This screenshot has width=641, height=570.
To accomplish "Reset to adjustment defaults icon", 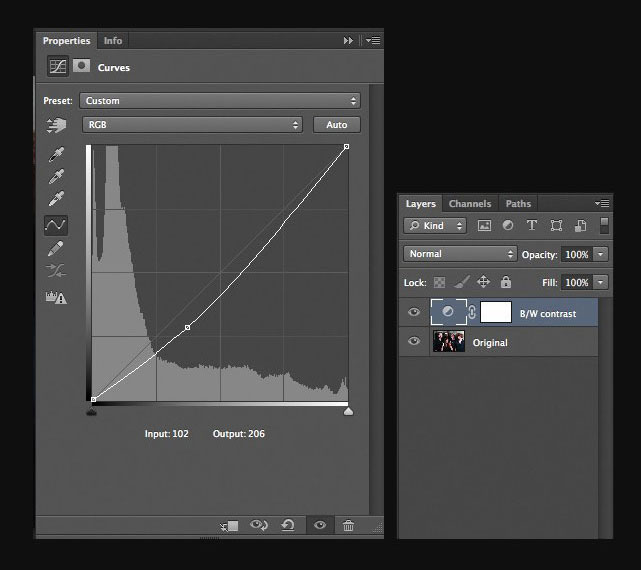I will point(288,525).
